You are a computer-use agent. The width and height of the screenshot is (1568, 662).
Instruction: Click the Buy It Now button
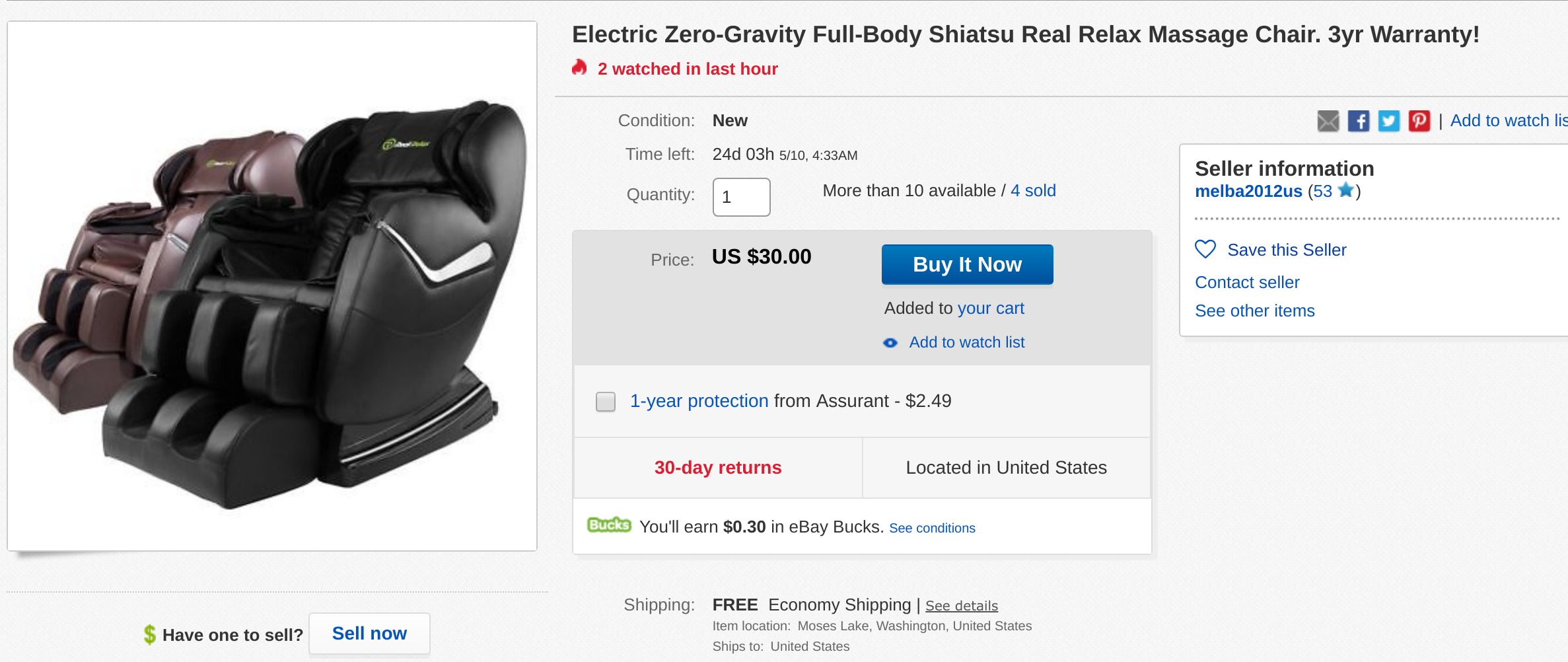tap(967, 264)
